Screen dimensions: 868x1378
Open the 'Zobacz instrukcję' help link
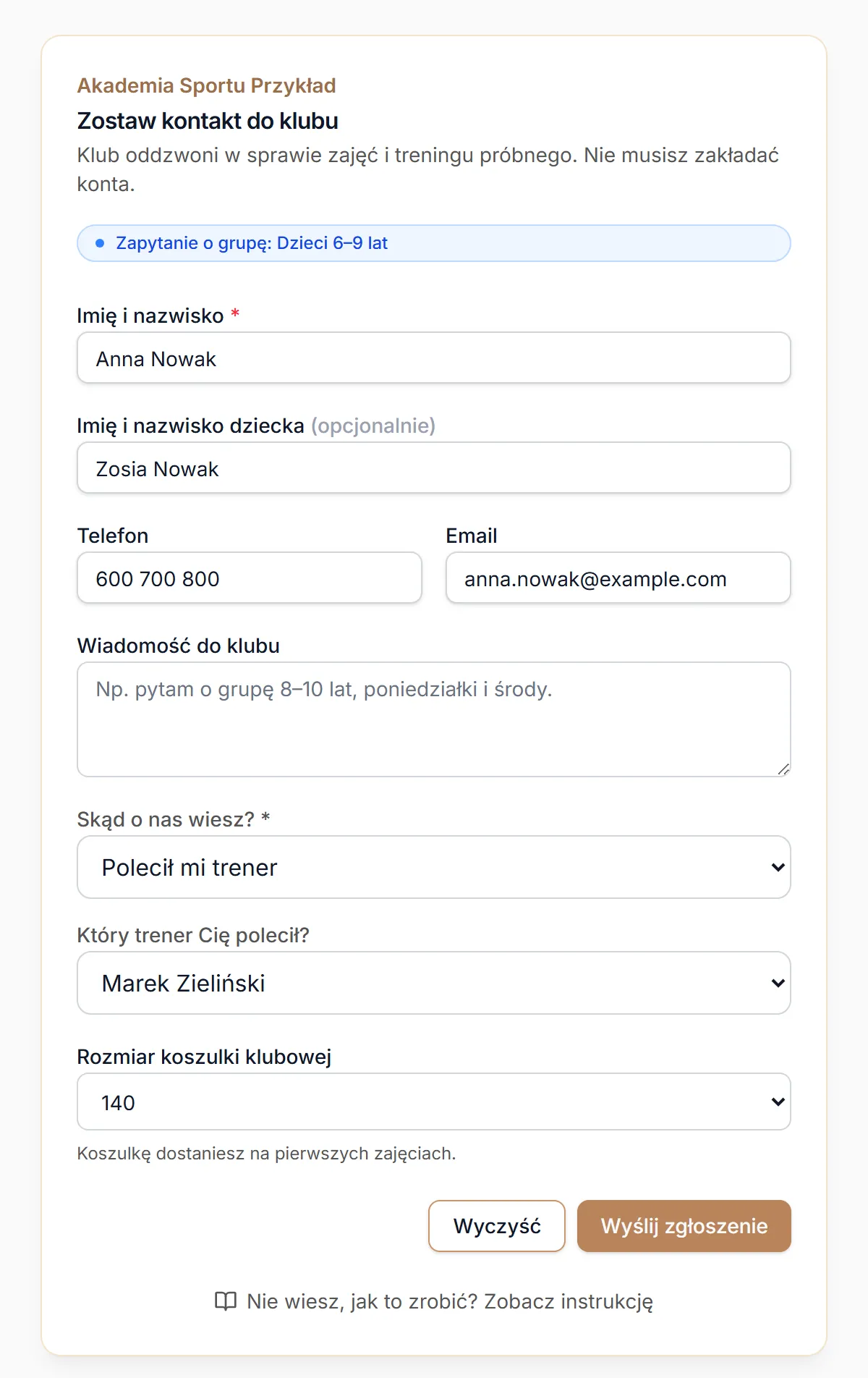pyautogui.click(x=434, y=1301)
